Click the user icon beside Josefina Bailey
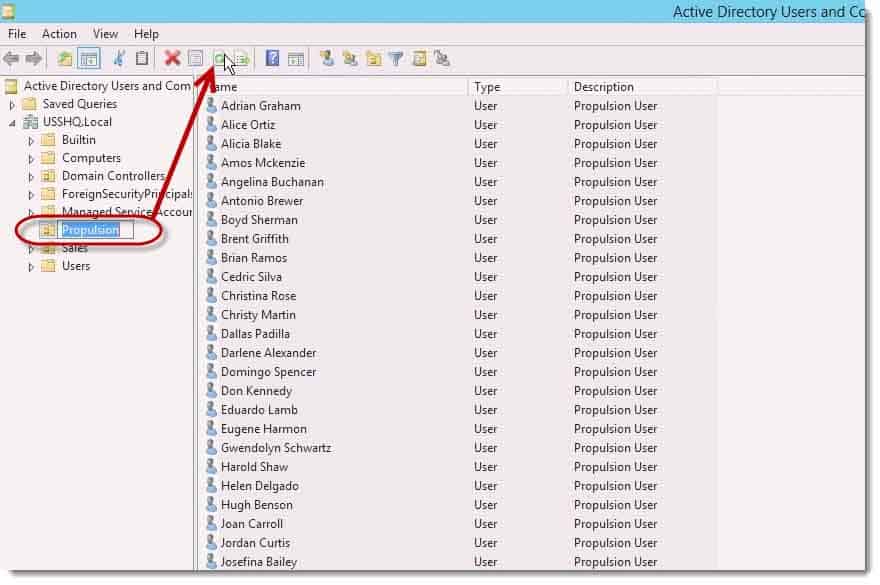This screenshot has height=585, width=880. pyautogui.click(x=211, y=561)
